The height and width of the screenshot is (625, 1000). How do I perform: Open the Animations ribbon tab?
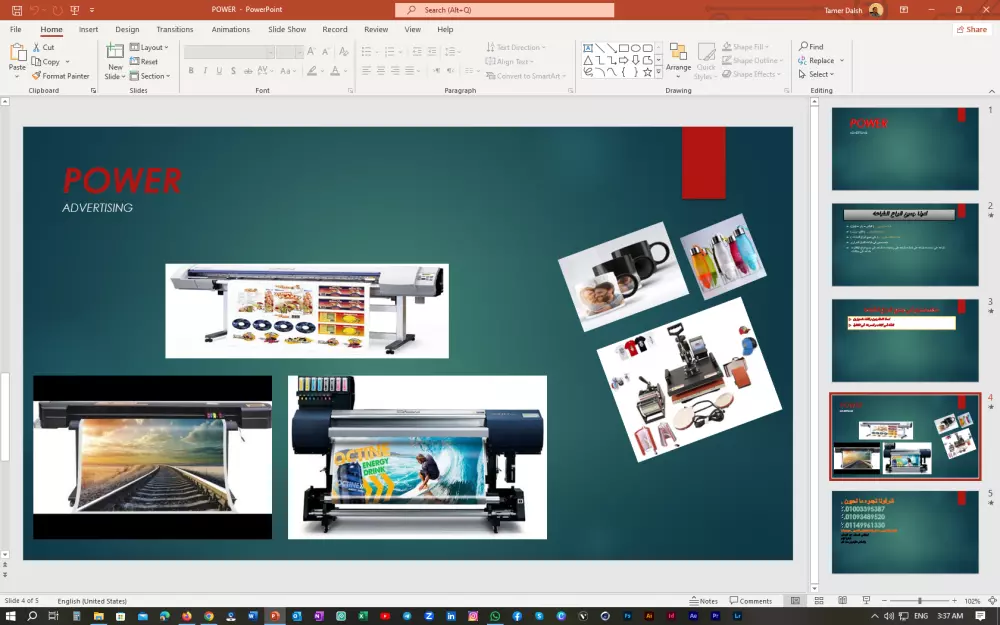pos(230,29)
